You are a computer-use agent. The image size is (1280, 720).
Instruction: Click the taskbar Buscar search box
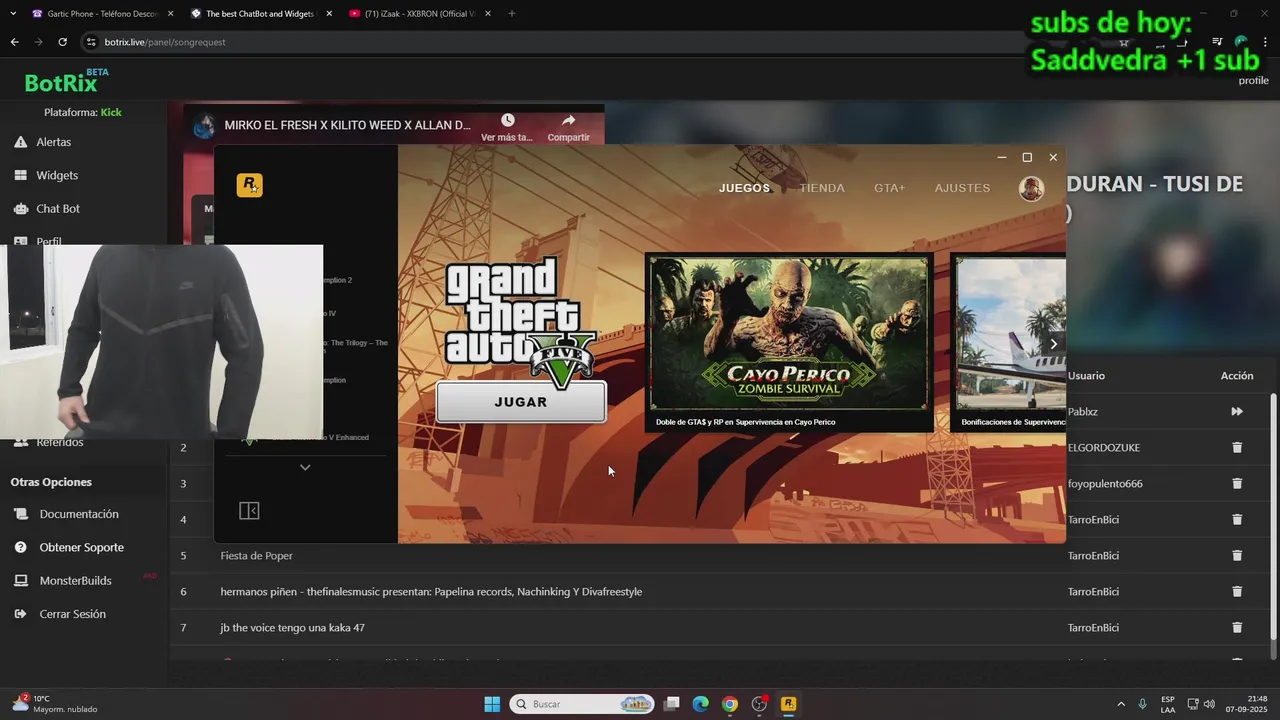click(x=582, y=704)
